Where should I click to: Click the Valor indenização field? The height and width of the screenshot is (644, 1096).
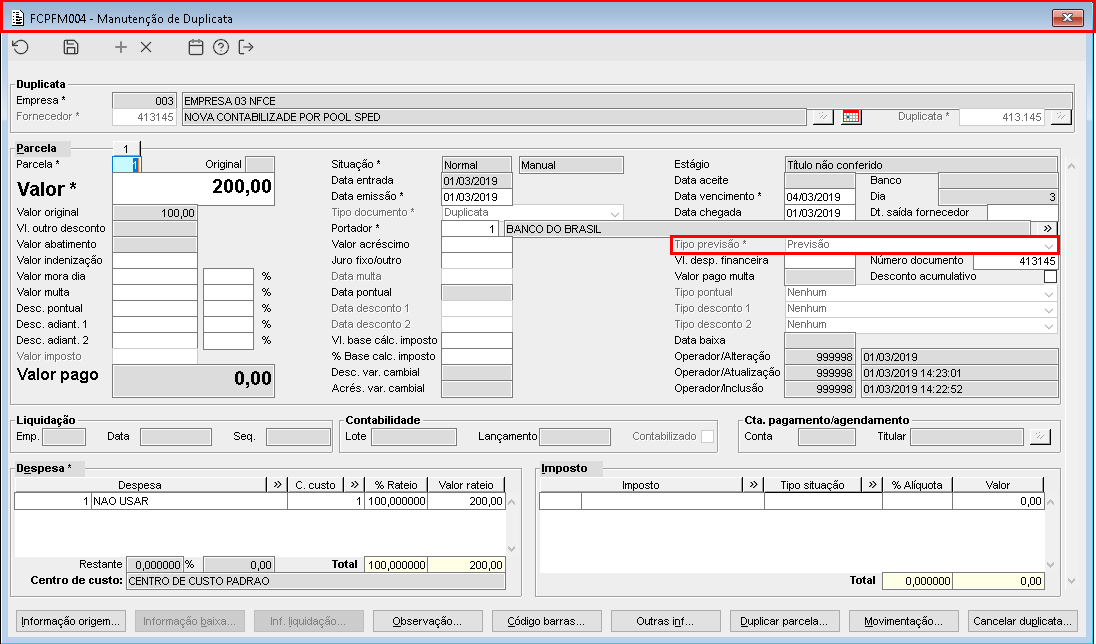point(155,261)
